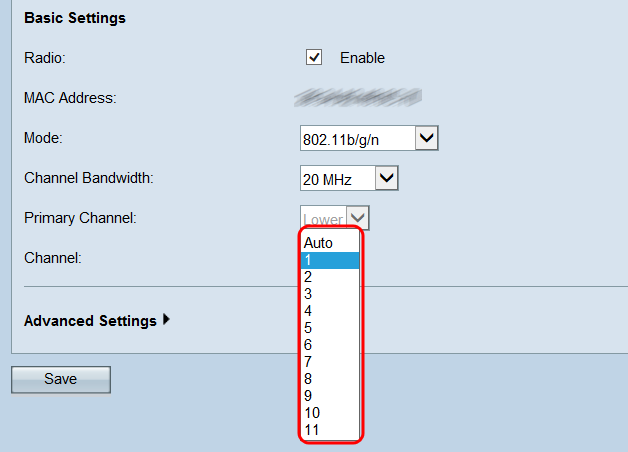Choose channel 8 in the list
This screenshot has width=628, height=452.
[x=330, y=379]
